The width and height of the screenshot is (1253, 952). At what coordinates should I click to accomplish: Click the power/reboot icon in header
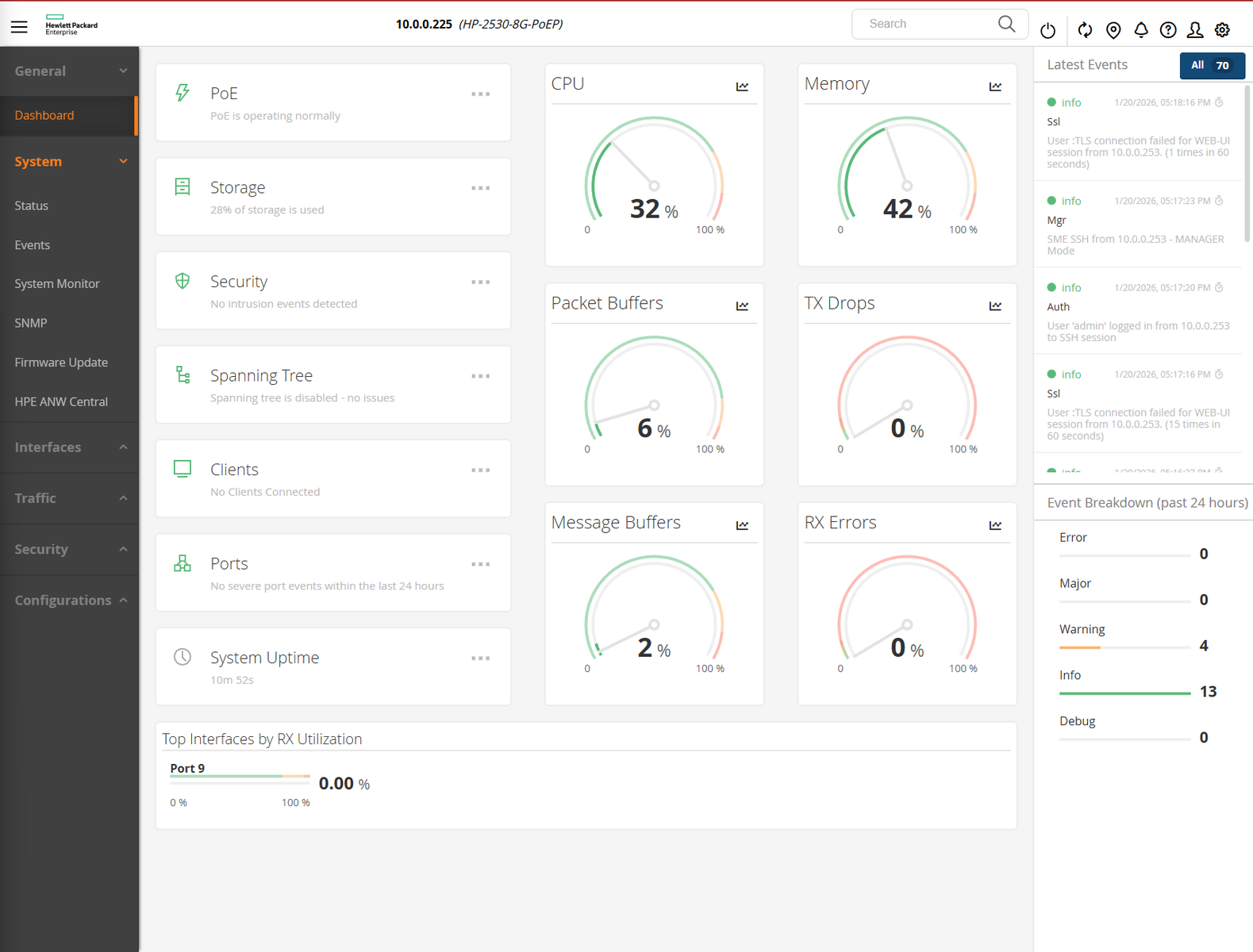[1047, 30]
